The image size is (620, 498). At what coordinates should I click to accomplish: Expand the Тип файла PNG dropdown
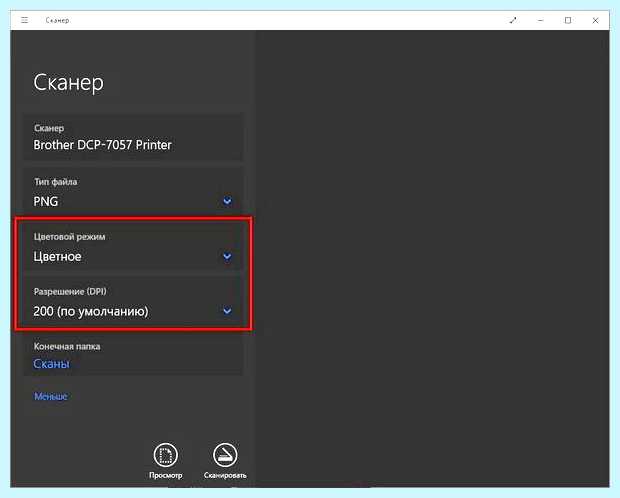pos(133,191)
